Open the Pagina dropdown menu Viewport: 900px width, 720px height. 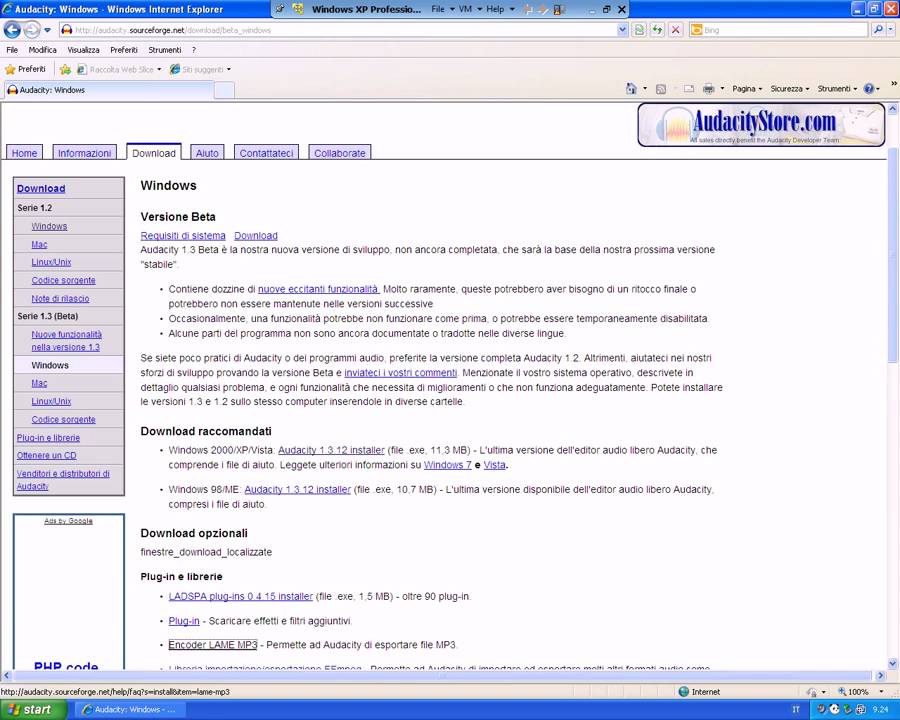pyautogui.click(x=747, y=88)
